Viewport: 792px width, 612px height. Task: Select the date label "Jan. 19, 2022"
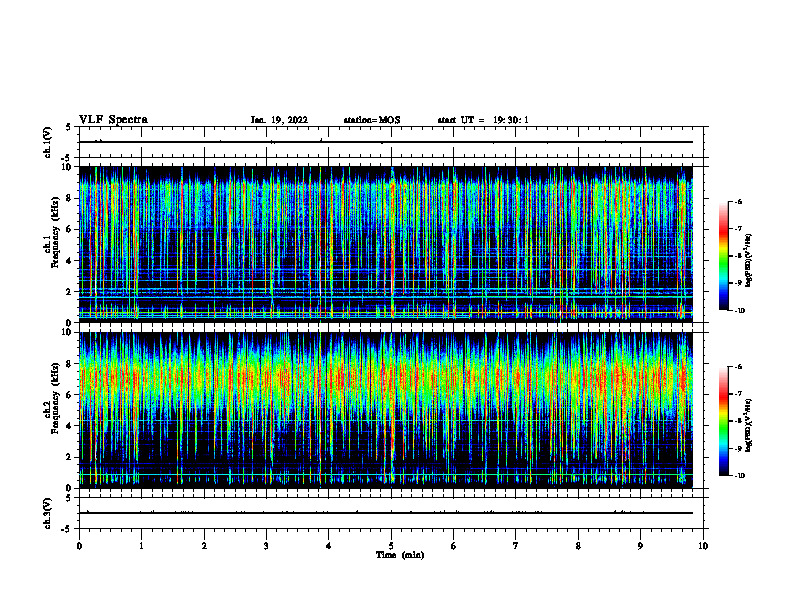[x=279, y=120]
